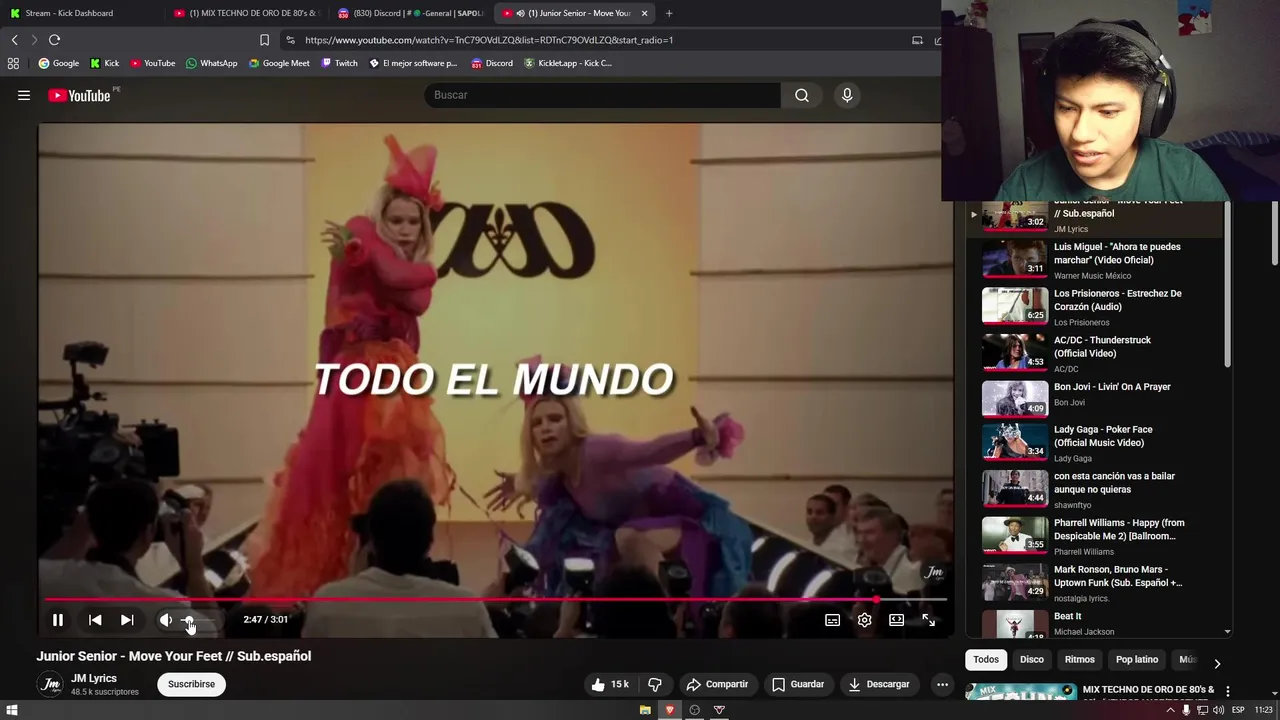Screen dimensions: 1280x720
Task: Go back in browser
Action: [14, 40]
